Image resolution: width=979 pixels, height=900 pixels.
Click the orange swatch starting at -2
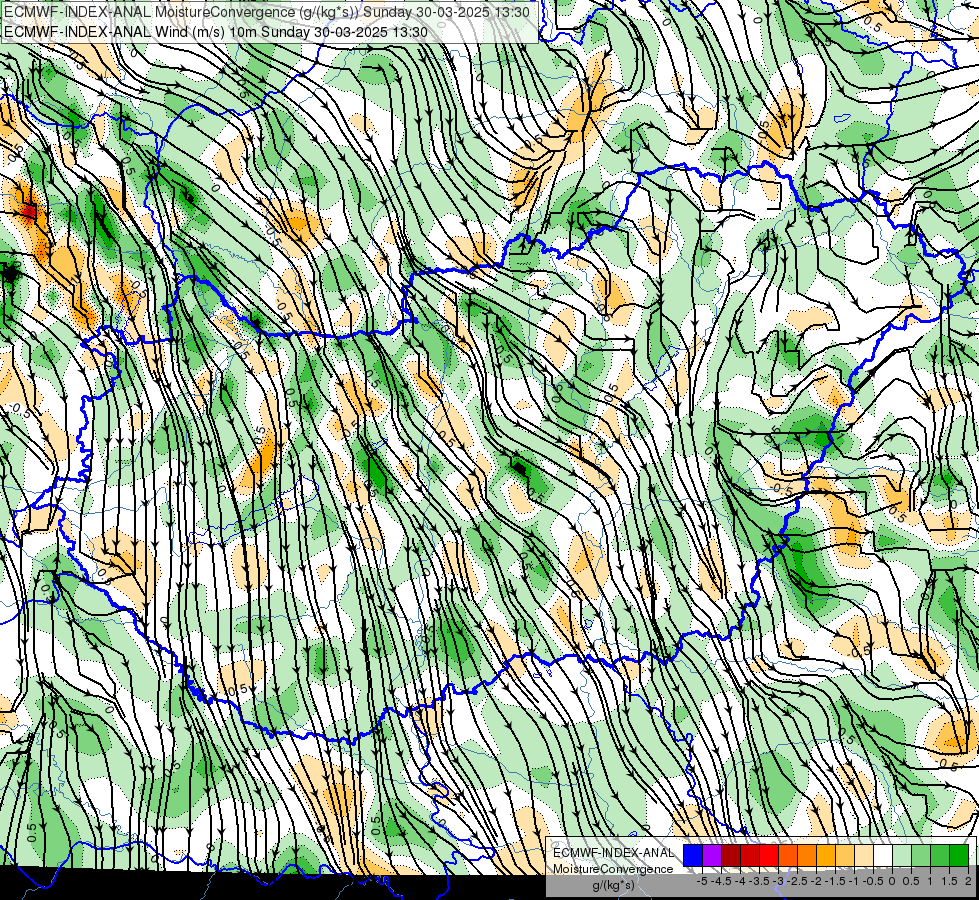click(807, 856)
